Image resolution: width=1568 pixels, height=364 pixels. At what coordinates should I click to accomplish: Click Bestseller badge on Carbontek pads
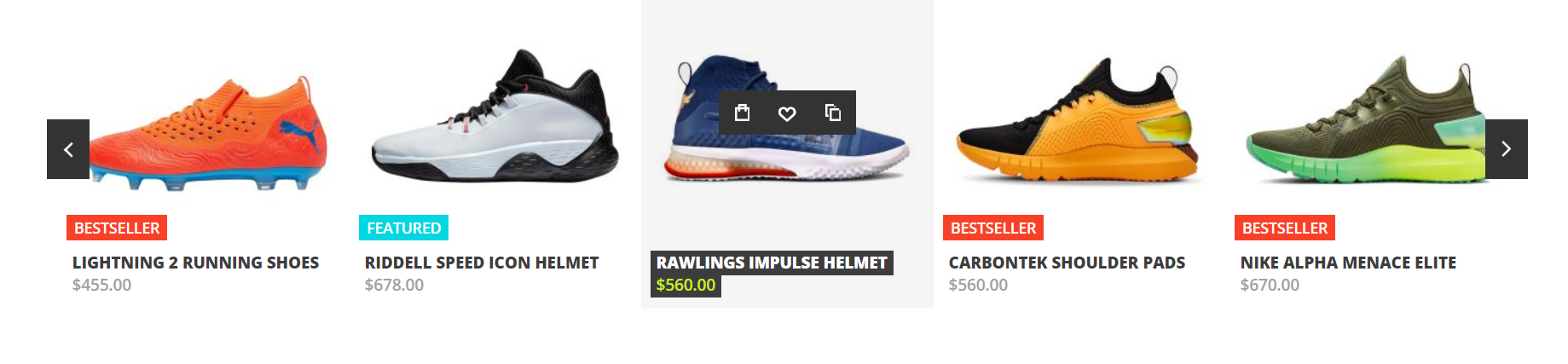(x=993, y=228)
